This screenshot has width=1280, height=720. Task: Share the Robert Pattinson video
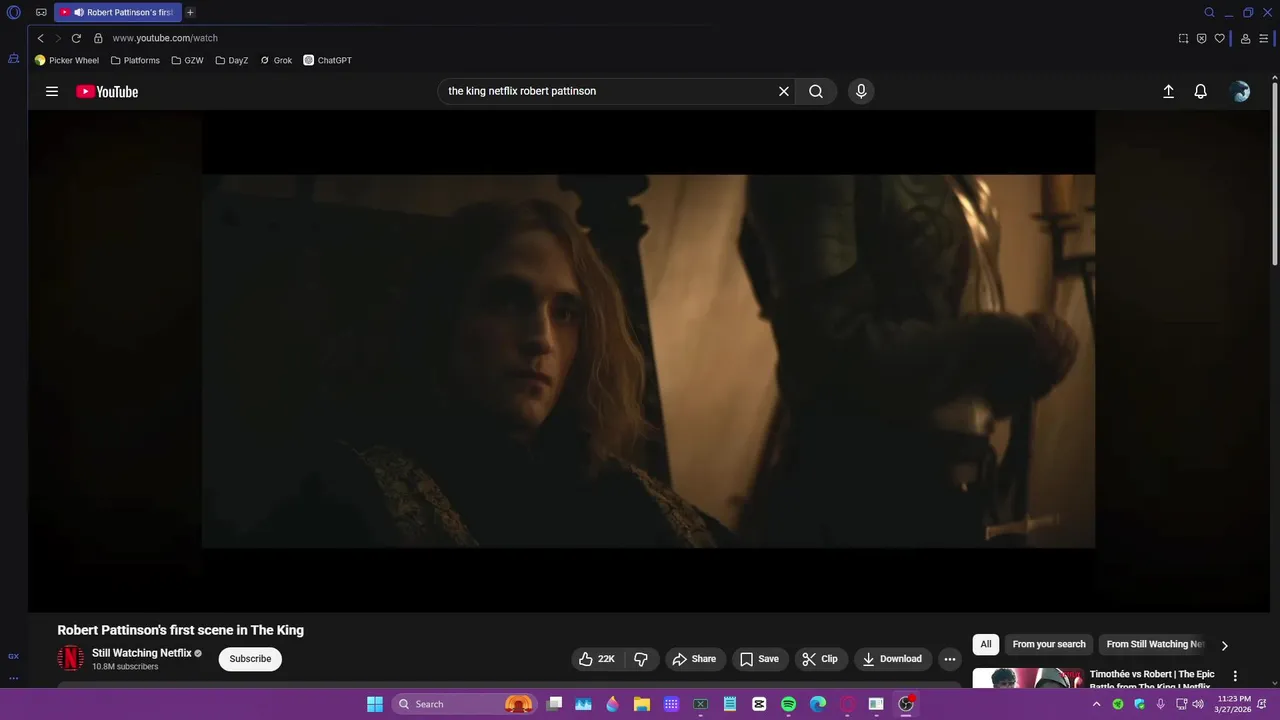[694, 659]
